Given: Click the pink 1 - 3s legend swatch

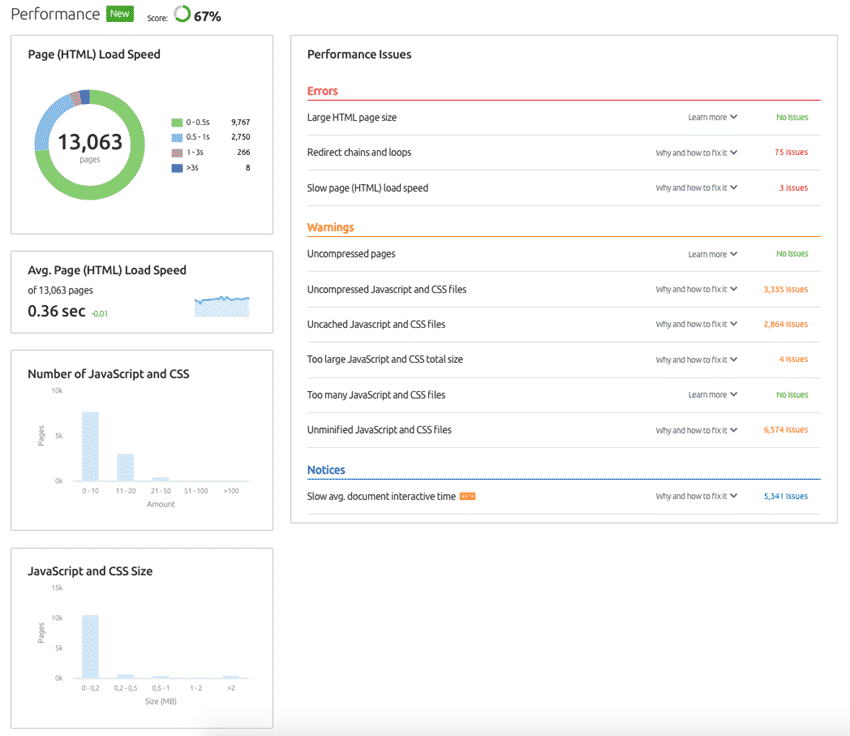Looking at the screenshot, I should (x=177, y=152).
